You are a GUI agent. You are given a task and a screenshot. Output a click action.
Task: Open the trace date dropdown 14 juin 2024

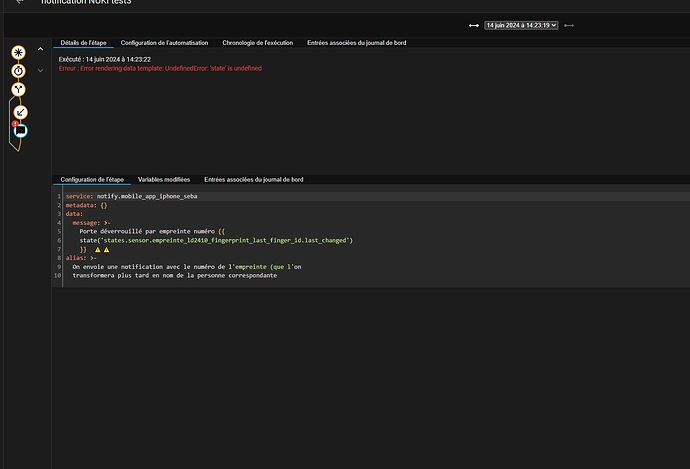pyautogui.click(x=521, y=26)
